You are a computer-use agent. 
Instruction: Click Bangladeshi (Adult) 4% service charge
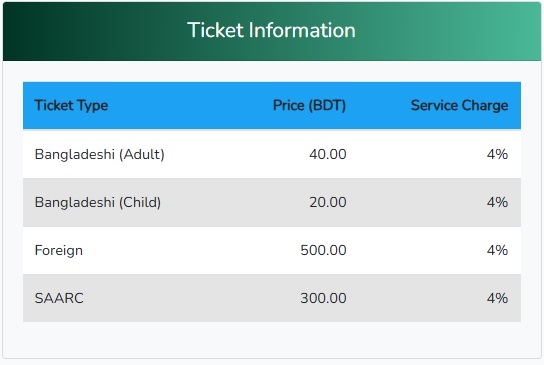click(x=497, y=154)
